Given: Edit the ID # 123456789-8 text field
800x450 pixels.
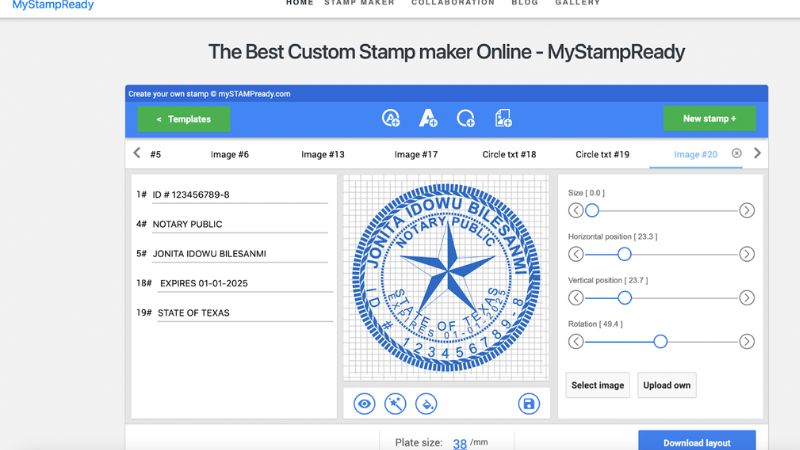Looking at the screenshot, I should (239, 194).
